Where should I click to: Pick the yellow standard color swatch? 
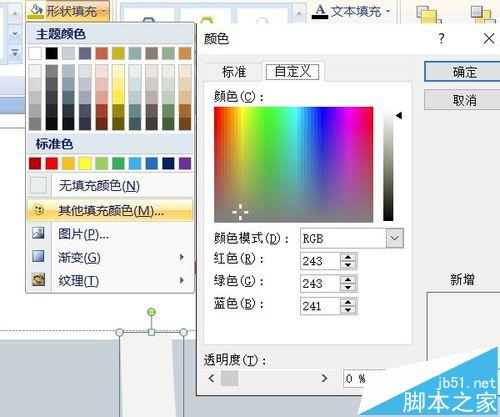click(85, 163)
